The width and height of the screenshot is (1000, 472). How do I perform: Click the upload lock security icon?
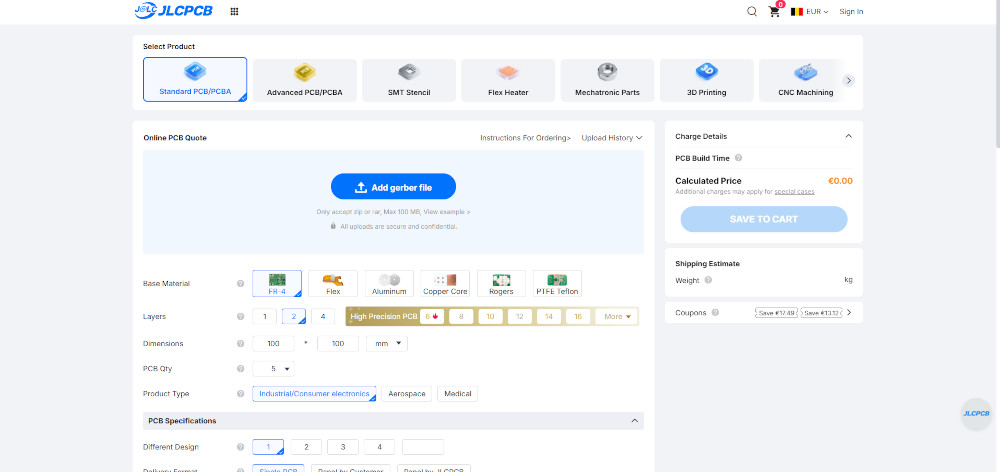pos(333,226)
